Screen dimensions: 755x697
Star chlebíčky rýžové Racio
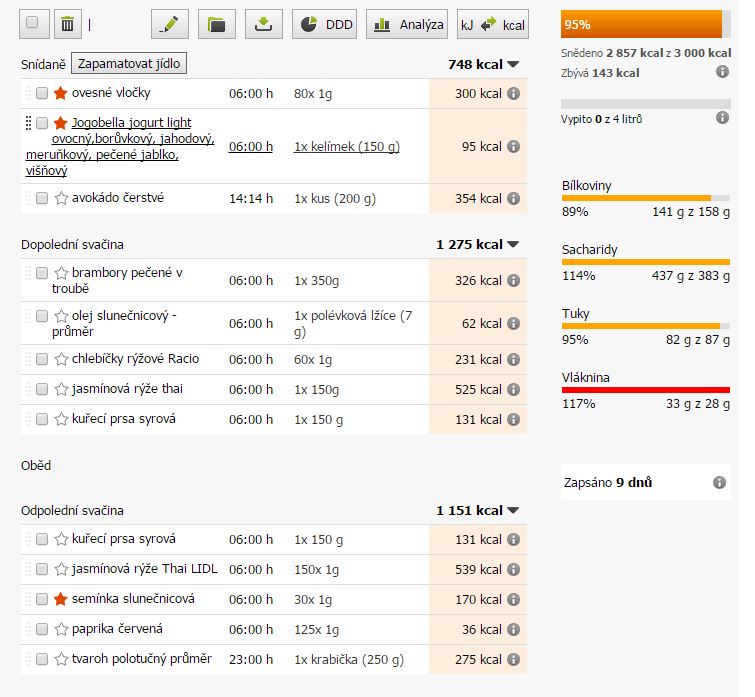[x=61, y=359]
